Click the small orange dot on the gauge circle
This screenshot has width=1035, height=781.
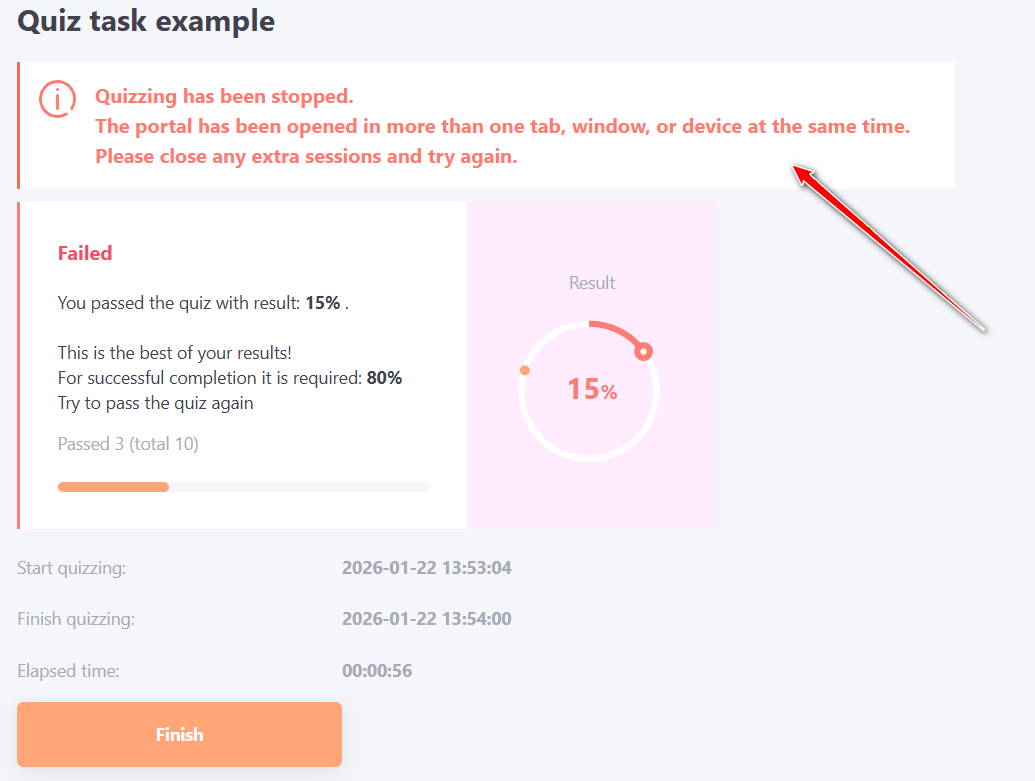click(x=524, y=370)
